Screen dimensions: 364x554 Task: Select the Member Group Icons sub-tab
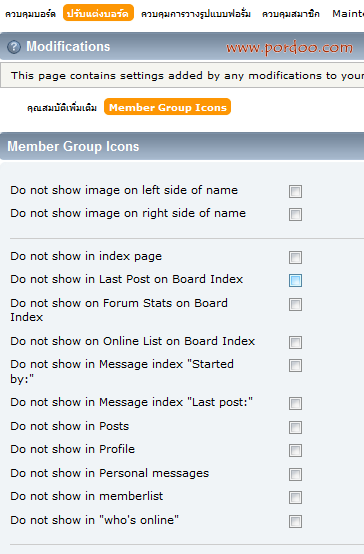(x=168, y=107)
